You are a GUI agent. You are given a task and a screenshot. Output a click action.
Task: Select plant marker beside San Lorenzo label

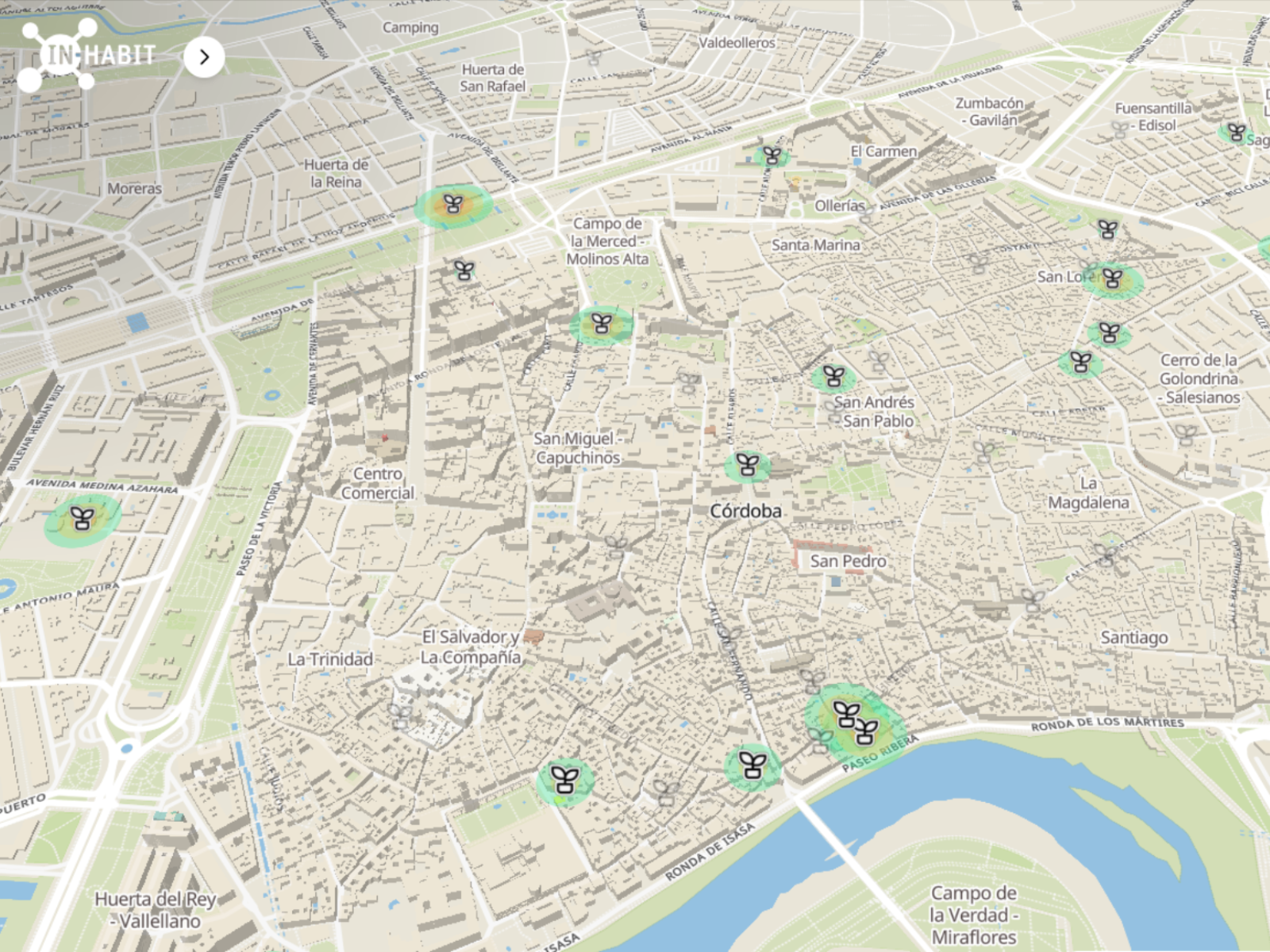coord(1112,279)
